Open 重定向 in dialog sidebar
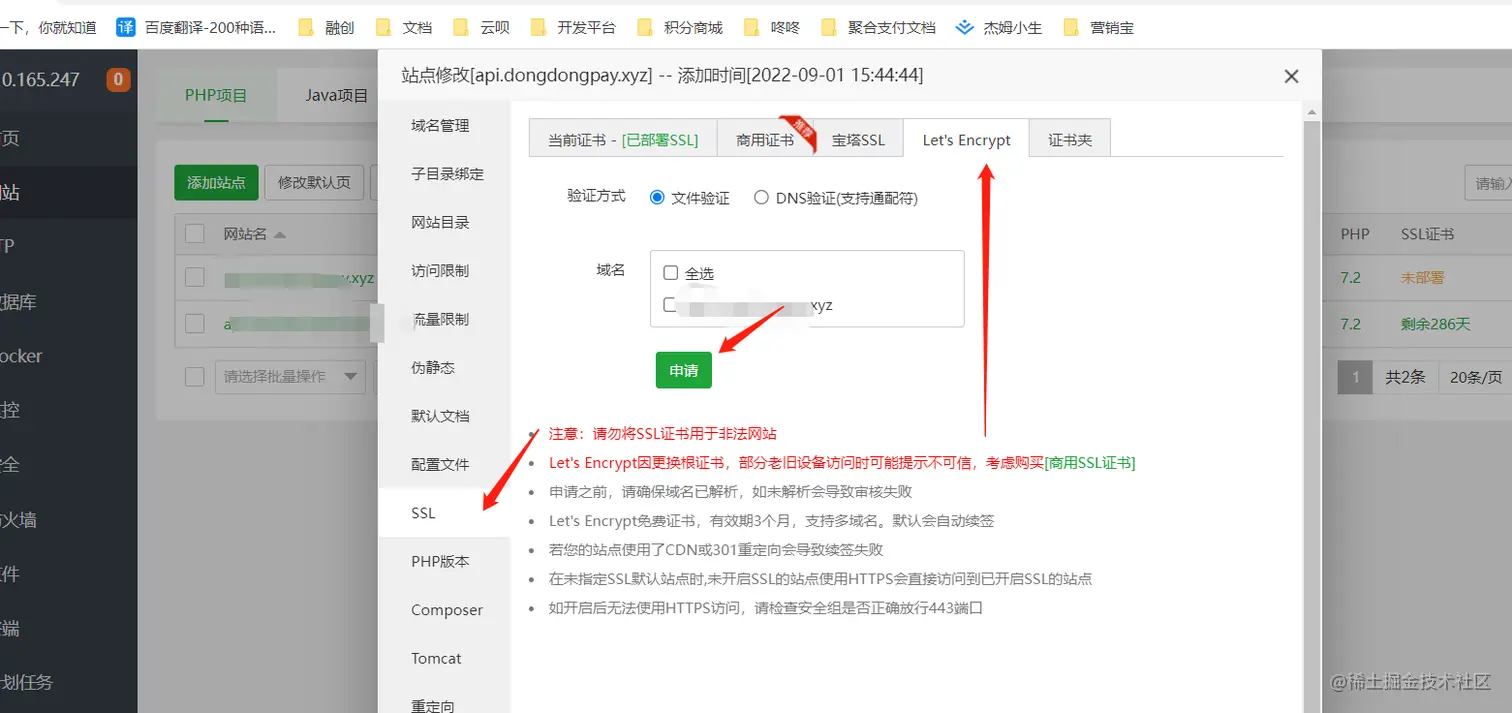 433,705
